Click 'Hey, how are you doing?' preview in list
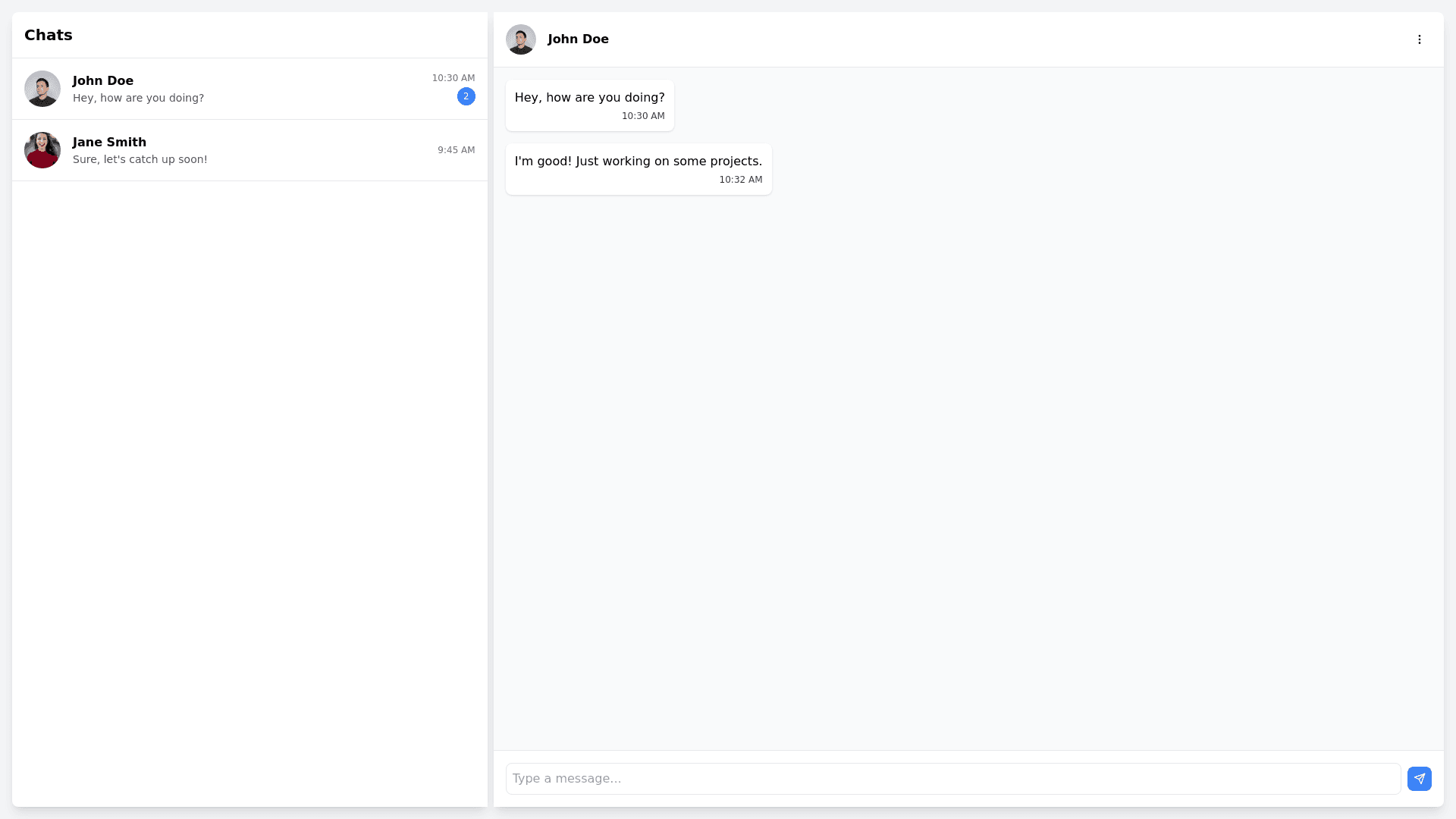The width and height of the screenshot is (1456, 819). point(138,98)
